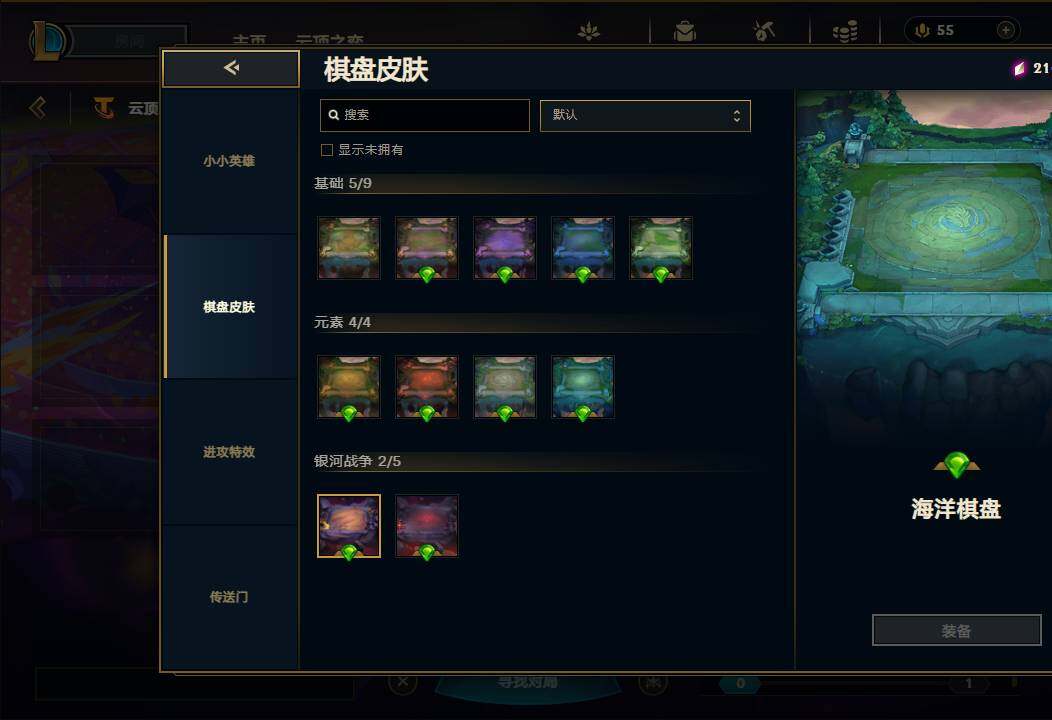
Task: Open the 默认 sort dropdown
Action: [x=645, y=115]
